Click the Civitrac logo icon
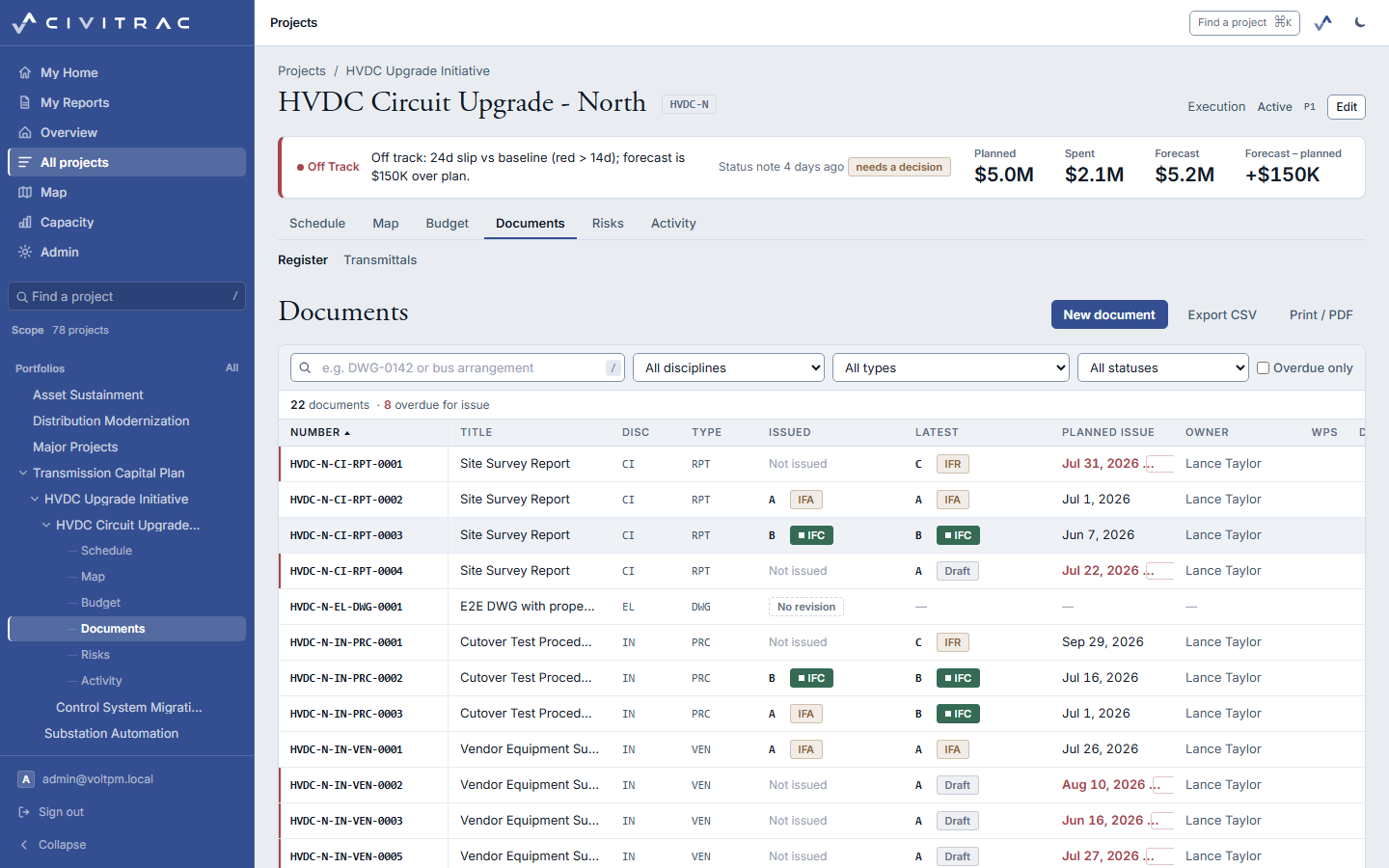 [24, 22]
